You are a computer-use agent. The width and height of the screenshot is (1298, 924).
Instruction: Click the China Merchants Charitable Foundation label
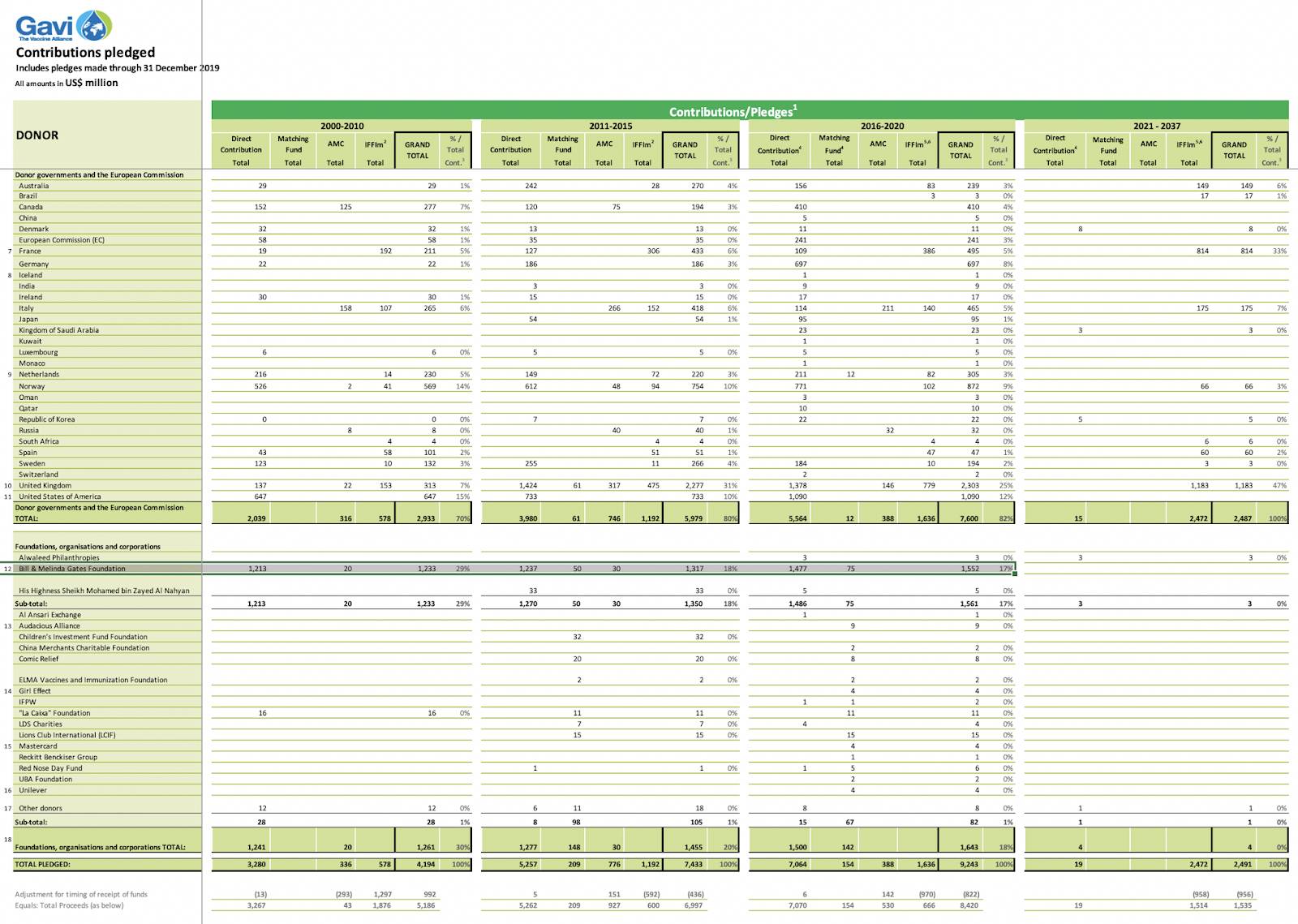tap(84, 647)
